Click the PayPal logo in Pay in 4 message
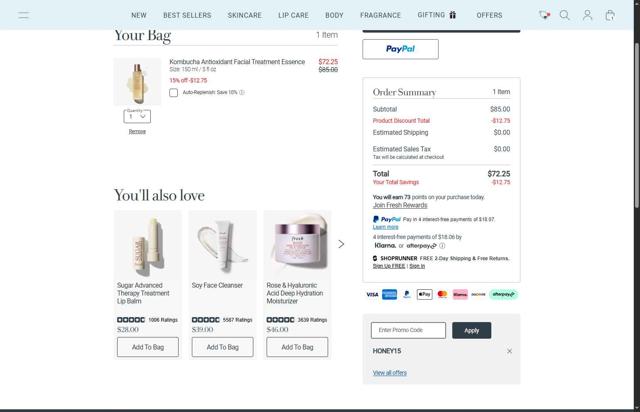640x412 pixels. (387, 219)
